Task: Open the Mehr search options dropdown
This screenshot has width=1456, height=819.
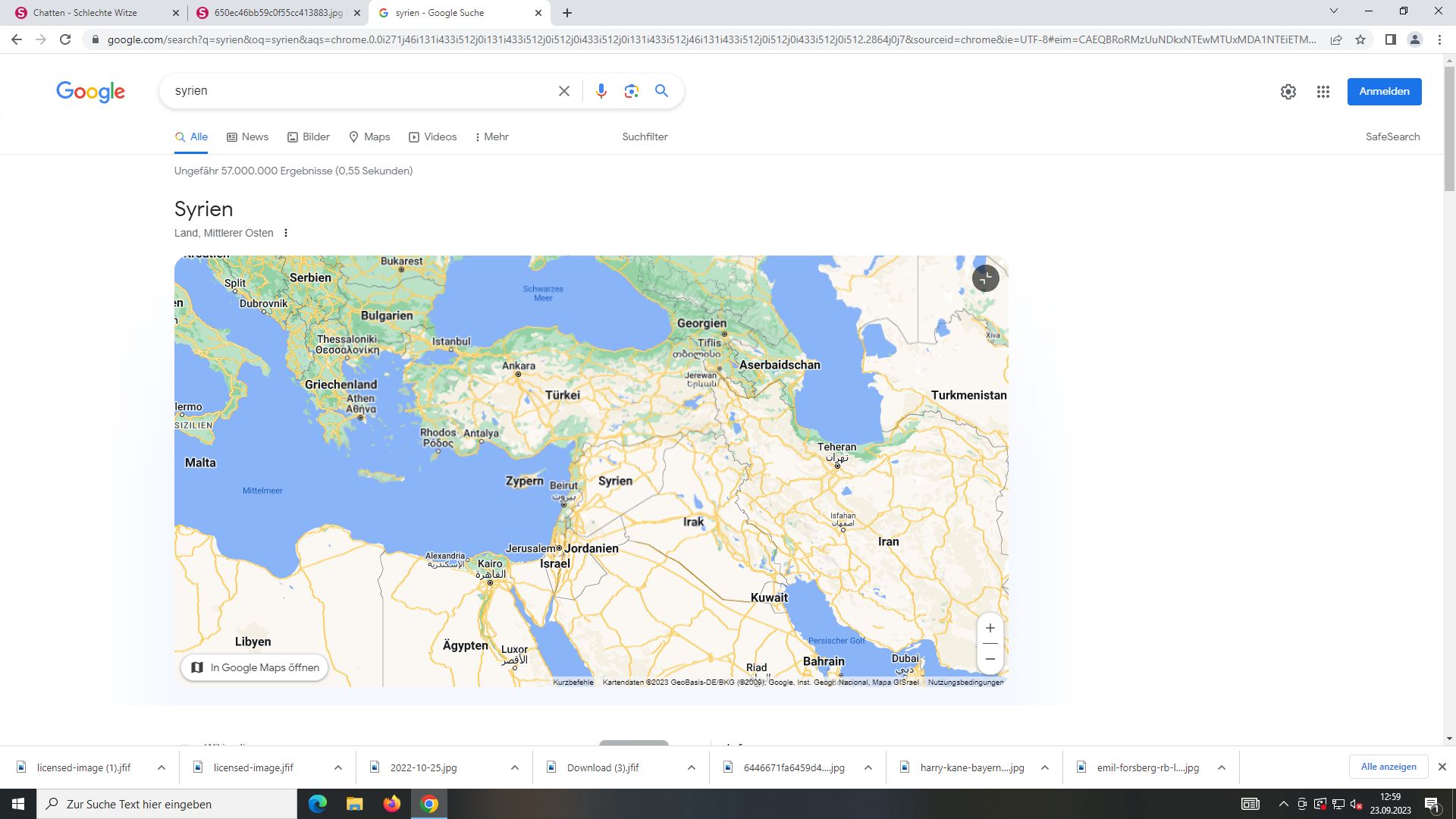Action: [x=491, y=137]
